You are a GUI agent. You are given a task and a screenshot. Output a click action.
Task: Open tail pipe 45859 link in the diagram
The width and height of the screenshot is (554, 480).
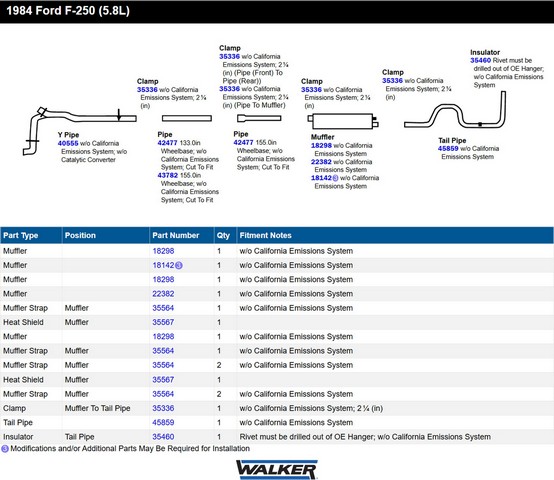448,149
